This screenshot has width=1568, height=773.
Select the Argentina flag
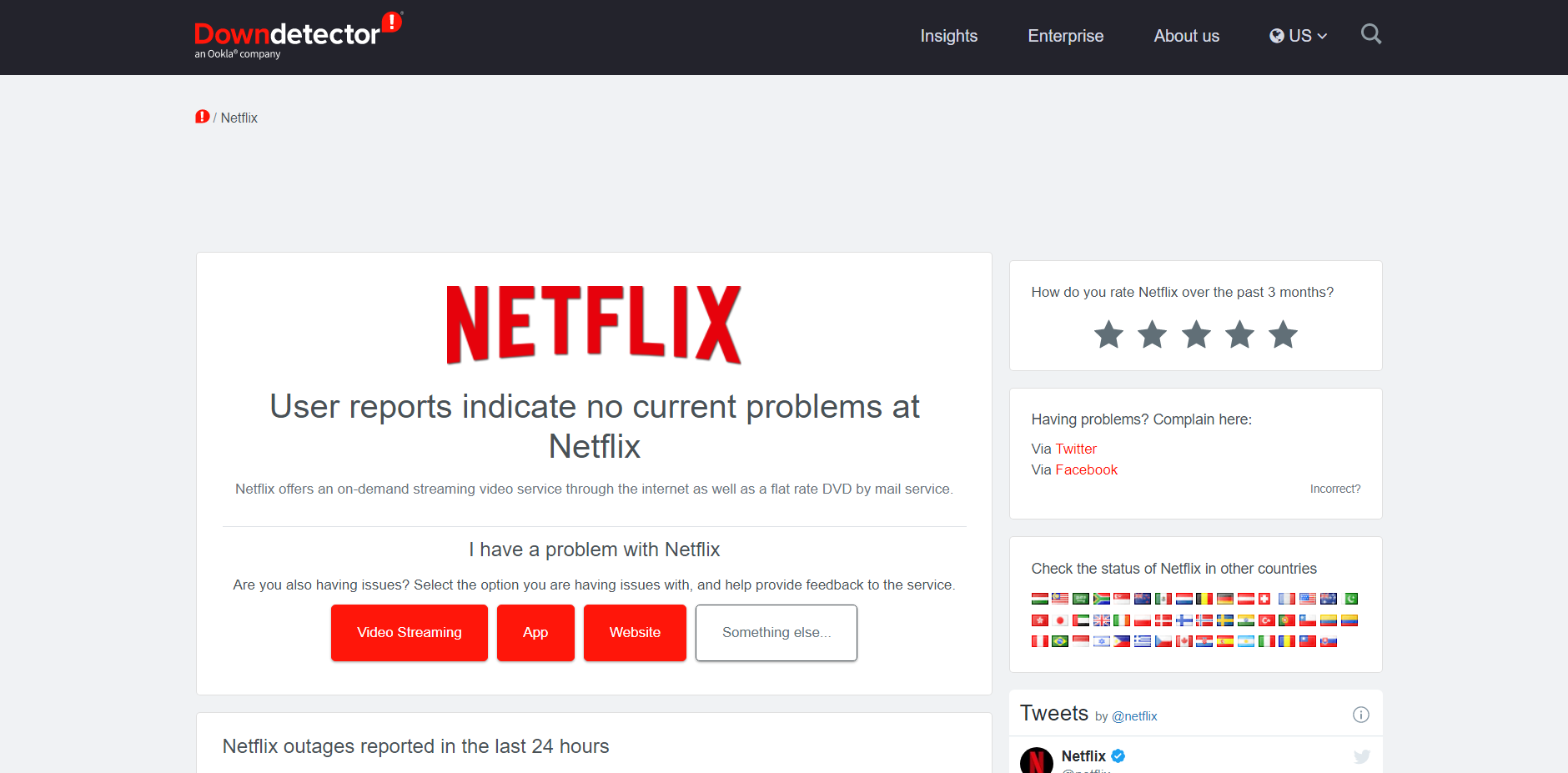point(1246,641)
